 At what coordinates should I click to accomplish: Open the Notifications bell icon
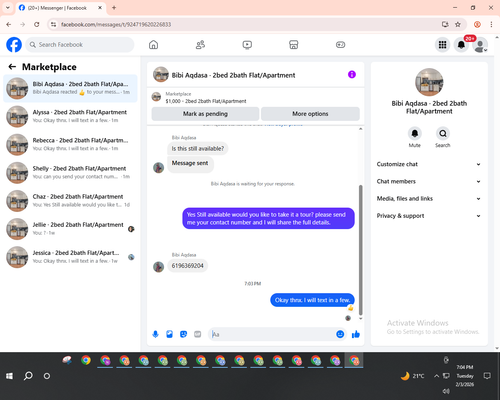[x=461, y=45]
